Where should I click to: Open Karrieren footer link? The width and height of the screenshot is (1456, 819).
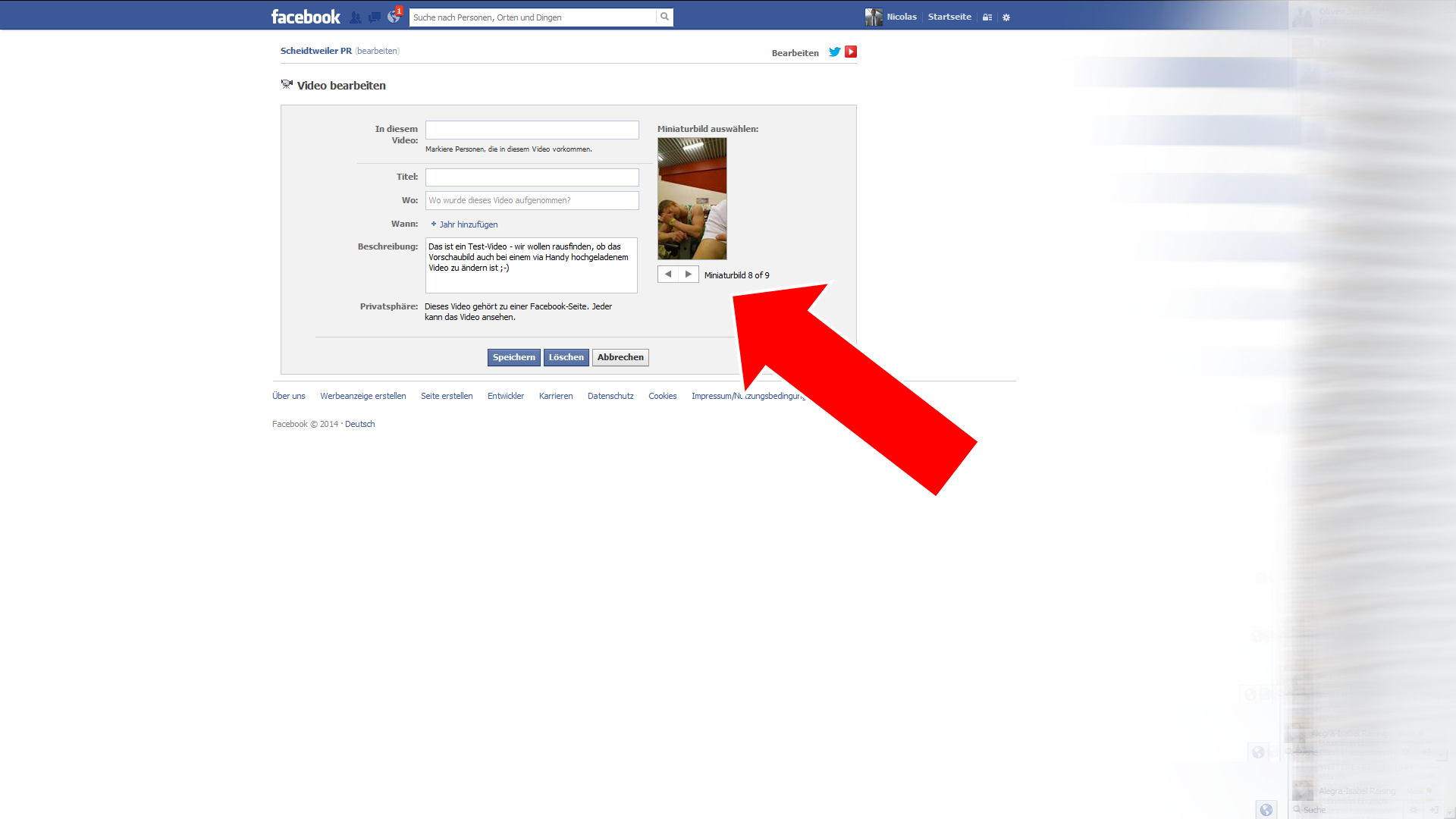pos(556,396)
